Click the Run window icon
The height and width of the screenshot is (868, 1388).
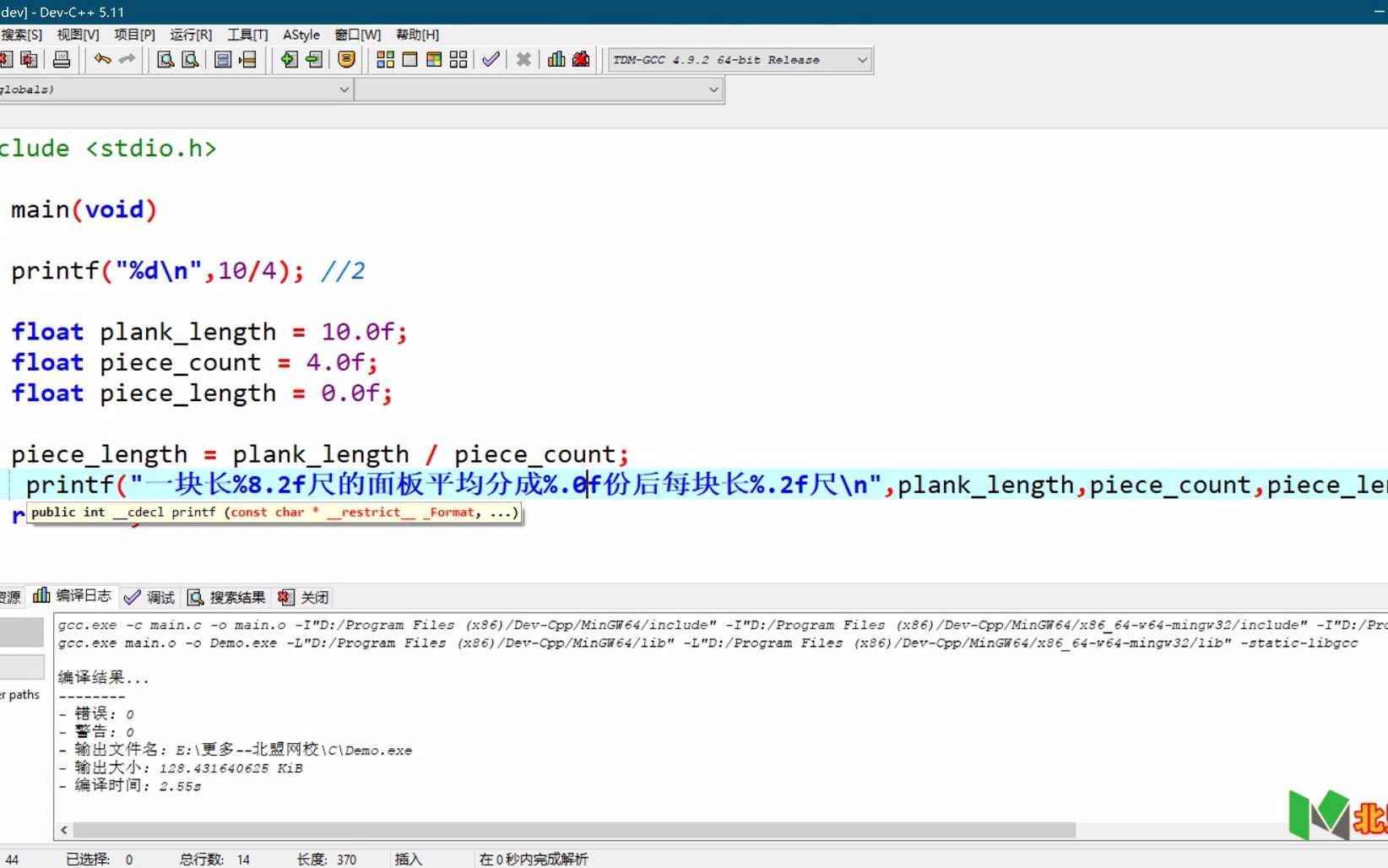click(x=410, y=59)
